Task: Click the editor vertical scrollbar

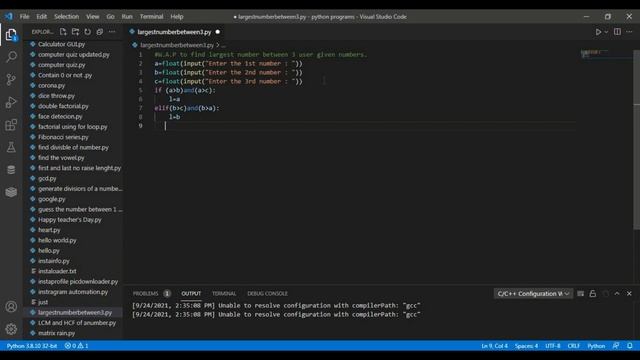Action: click(x=636, y=140)
